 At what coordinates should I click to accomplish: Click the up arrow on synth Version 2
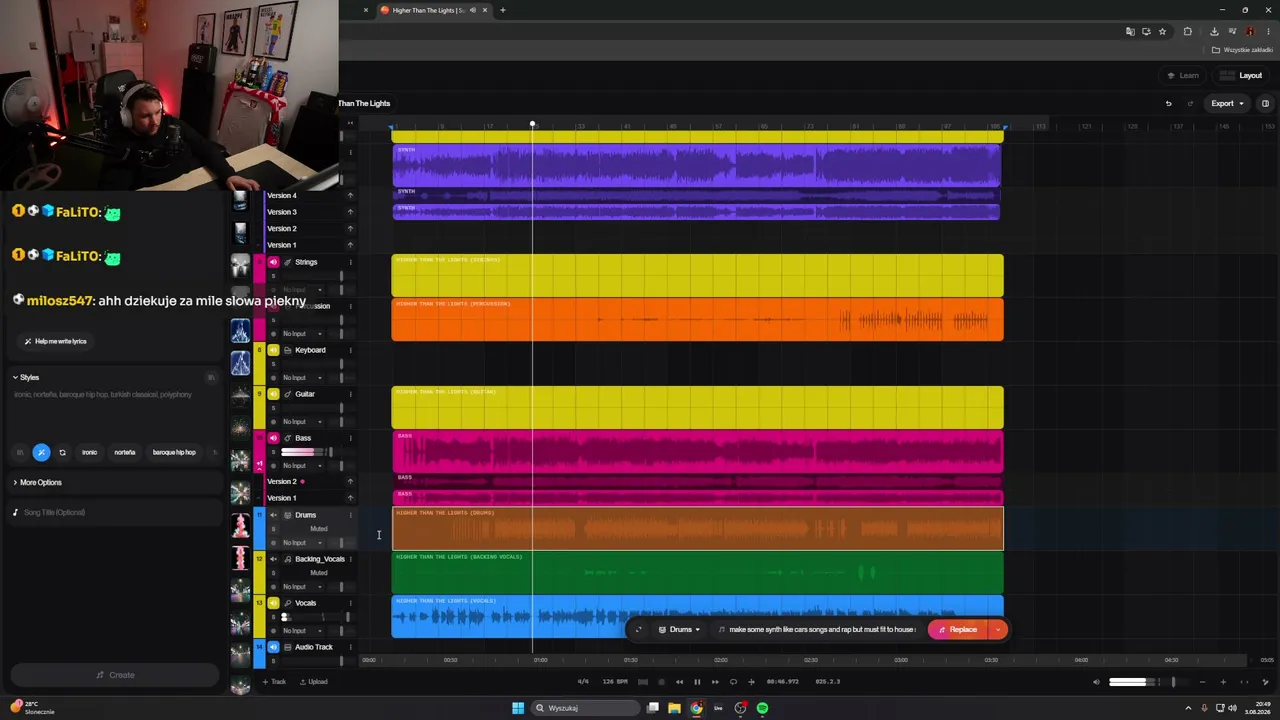click(350, 228)
